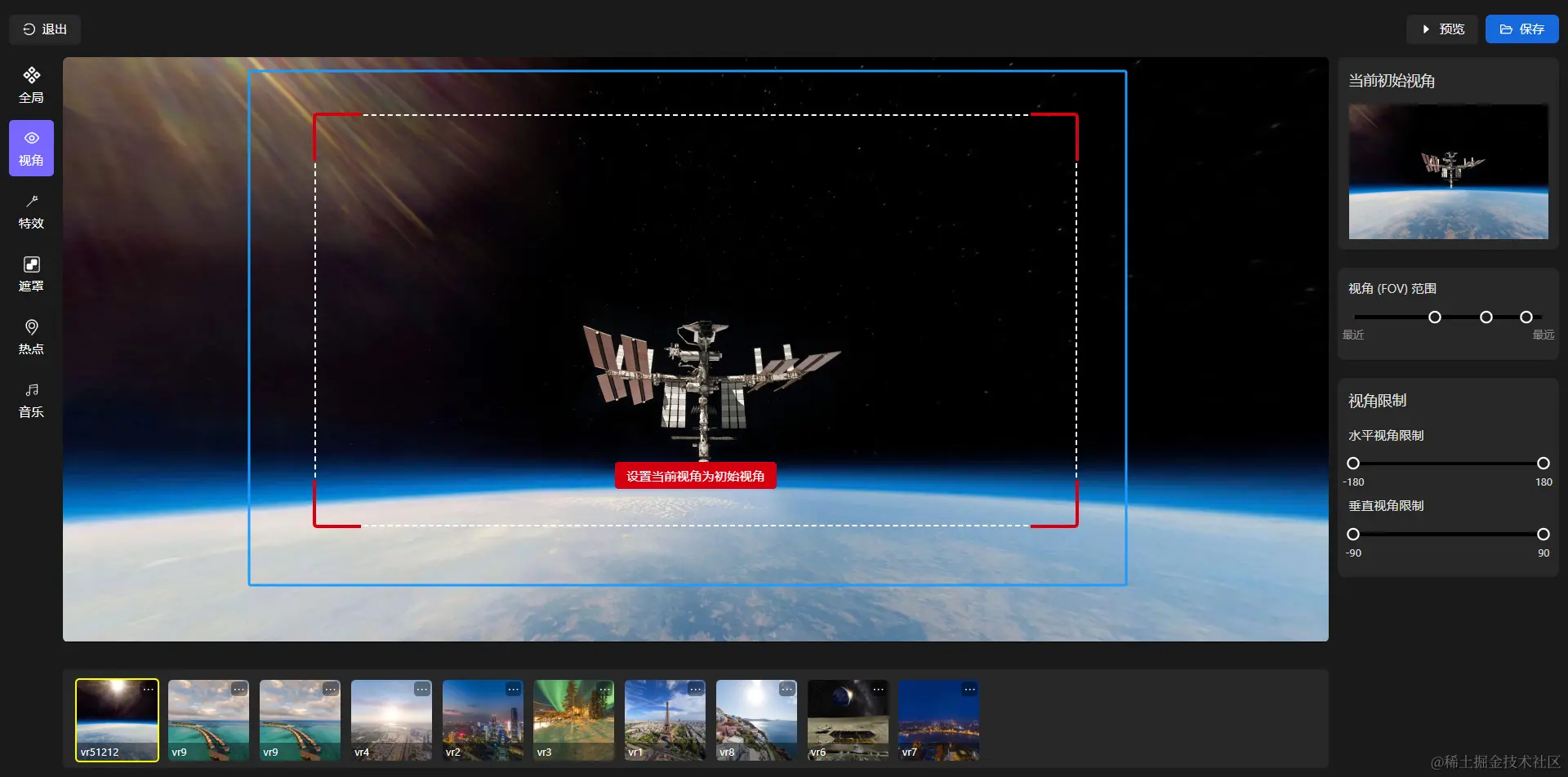Open the more menu on vr4 thumbnail

[x=421, y=690]
